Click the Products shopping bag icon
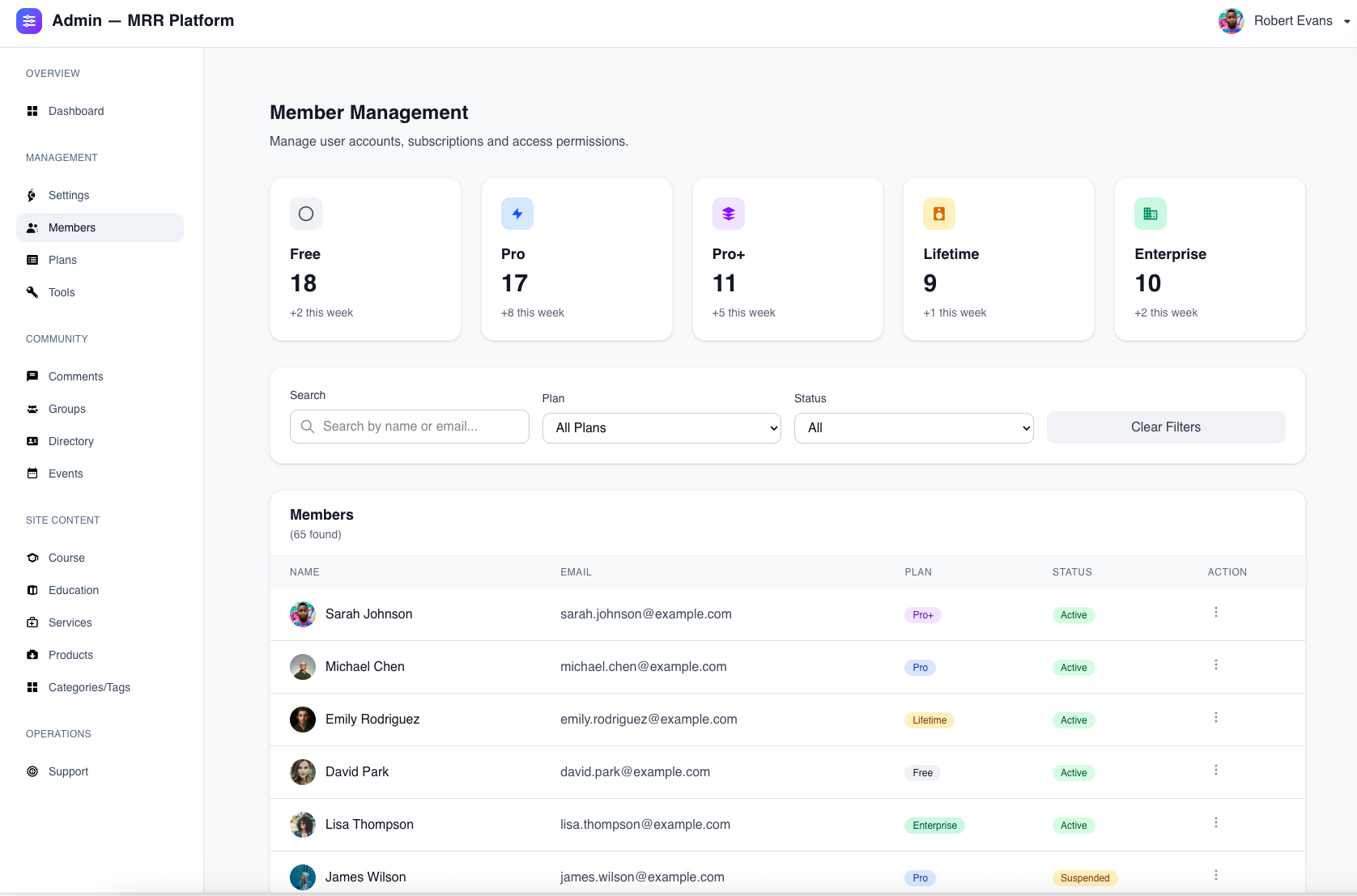This screenshot has width=1357, height=896. (32, 655)
